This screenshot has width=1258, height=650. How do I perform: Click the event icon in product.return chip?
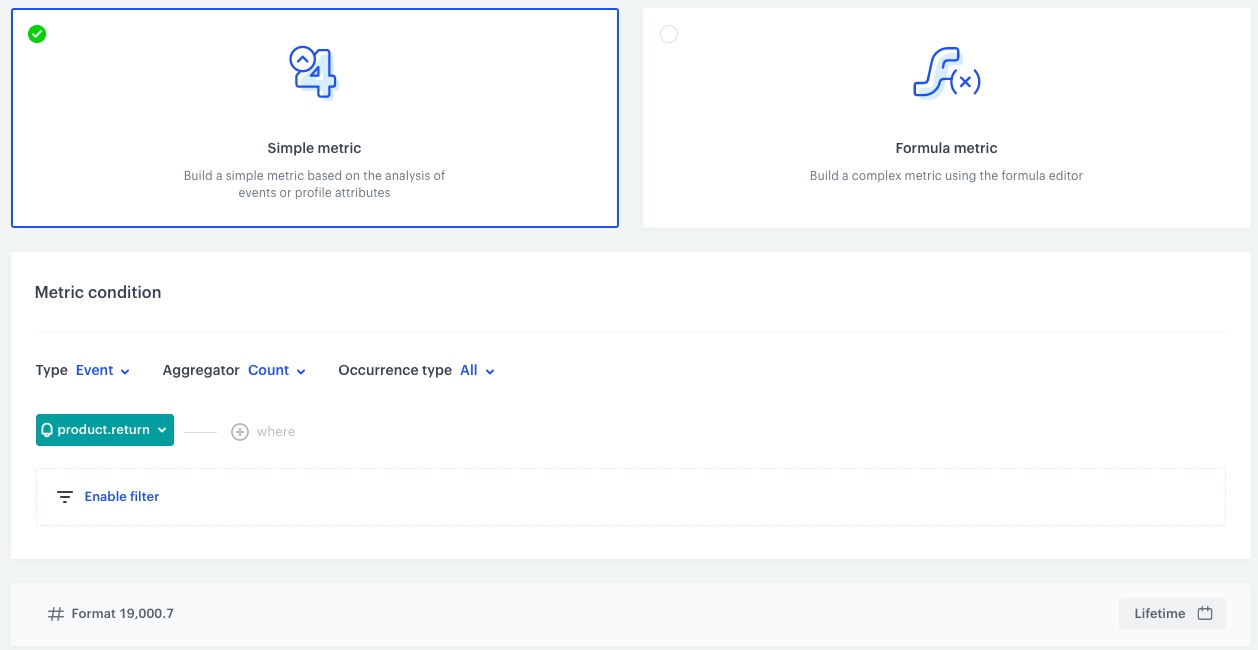(x=47, y=430)
